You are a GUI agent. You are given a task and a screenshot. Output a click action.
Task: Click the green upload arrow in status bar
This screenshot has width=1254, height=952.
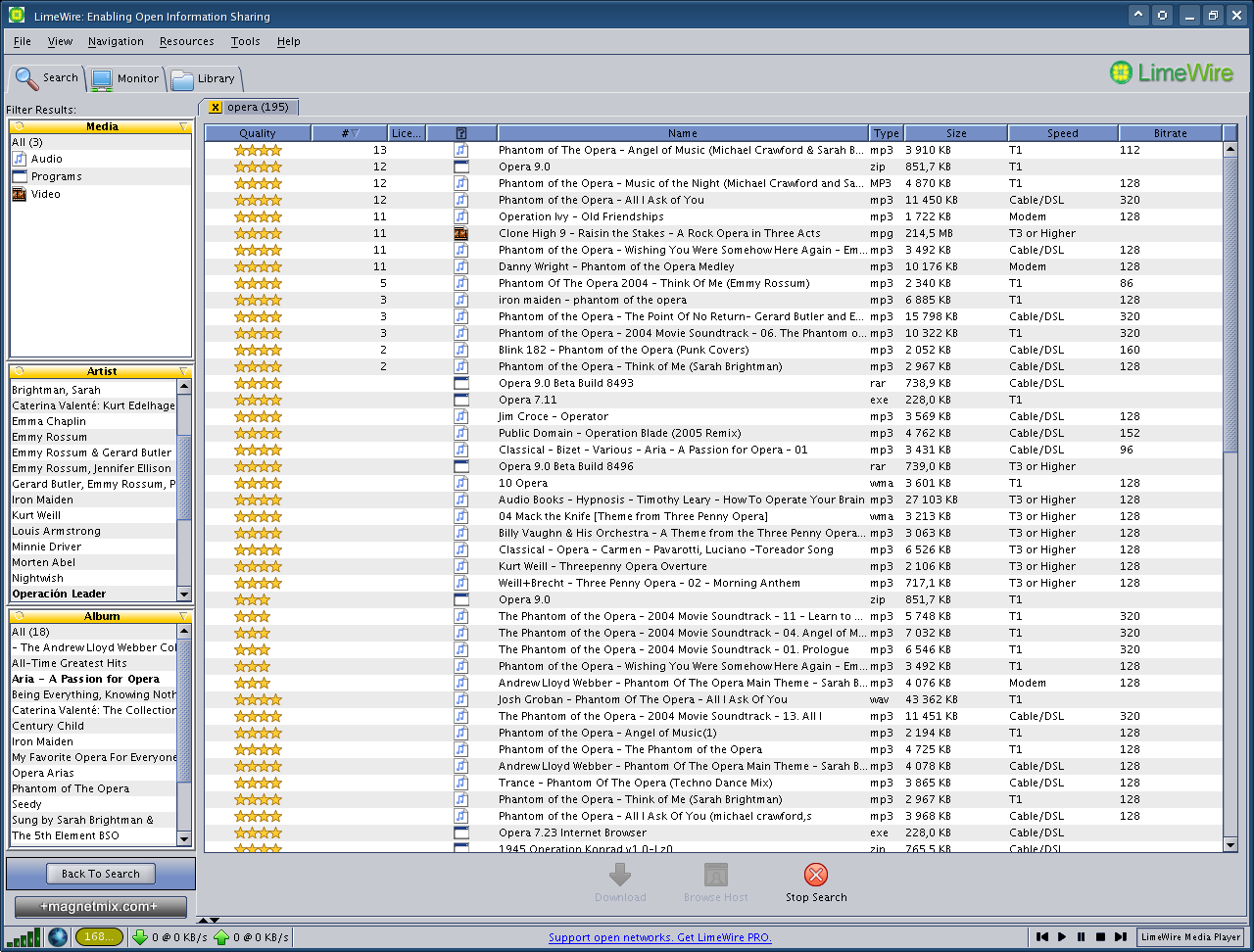click(x=221, y=937)
